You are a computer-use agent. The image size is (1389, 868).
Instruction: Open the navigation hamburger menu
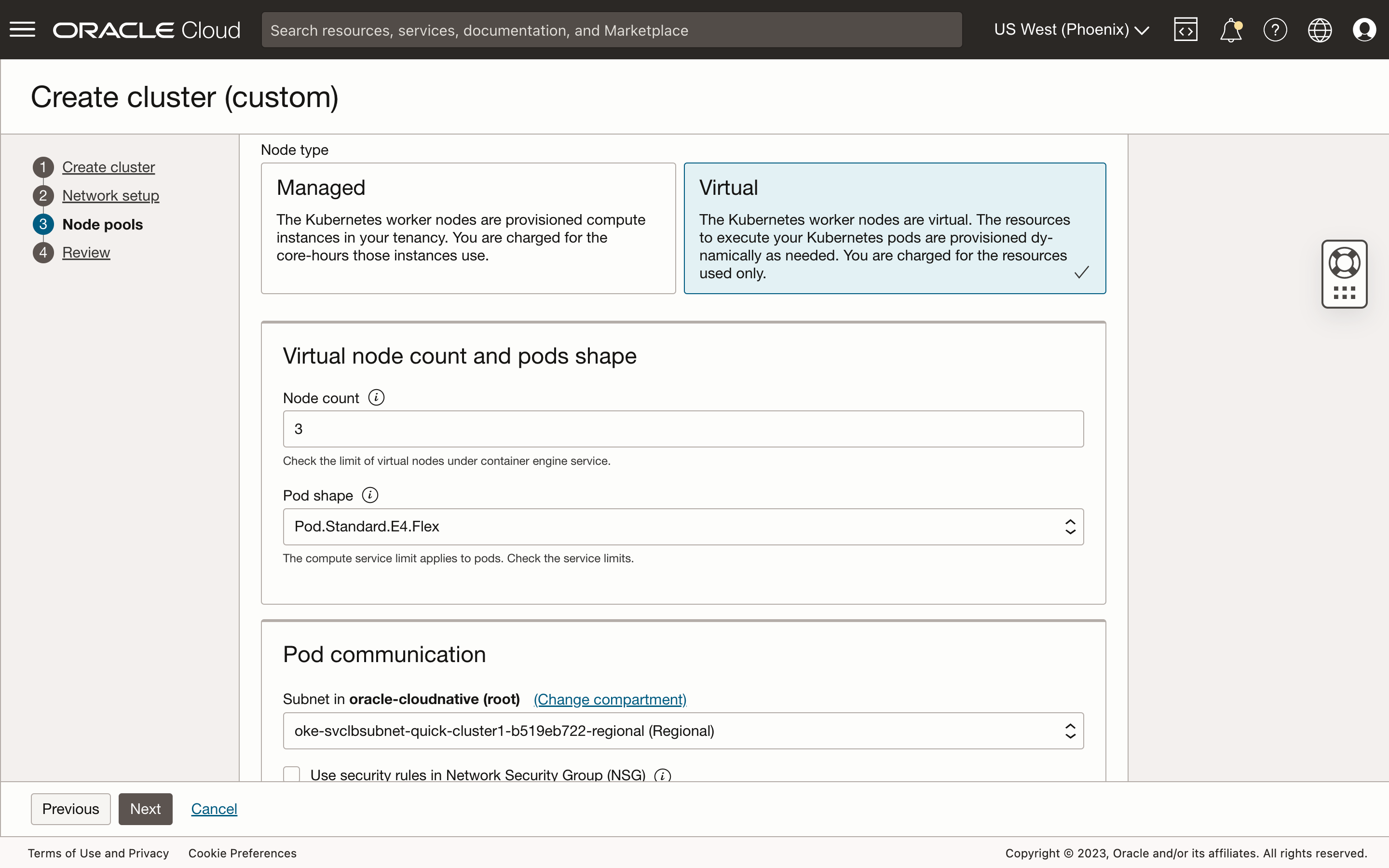coord(23,29)
